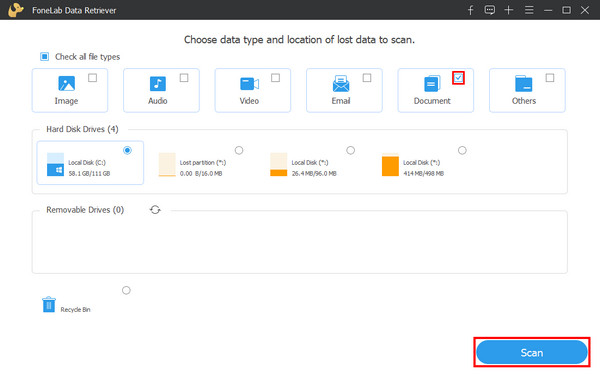This screenshot has width=600, height=379.
Task: Click the Lost partition (*:) name text
Action: pos(203,162)
